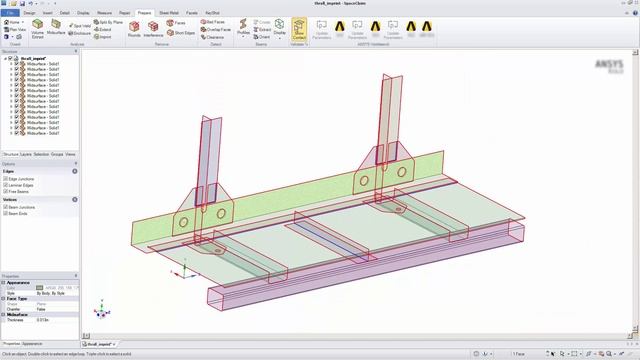
Task: Click the beam Orient tool
Action: click(x=262, y=37)
